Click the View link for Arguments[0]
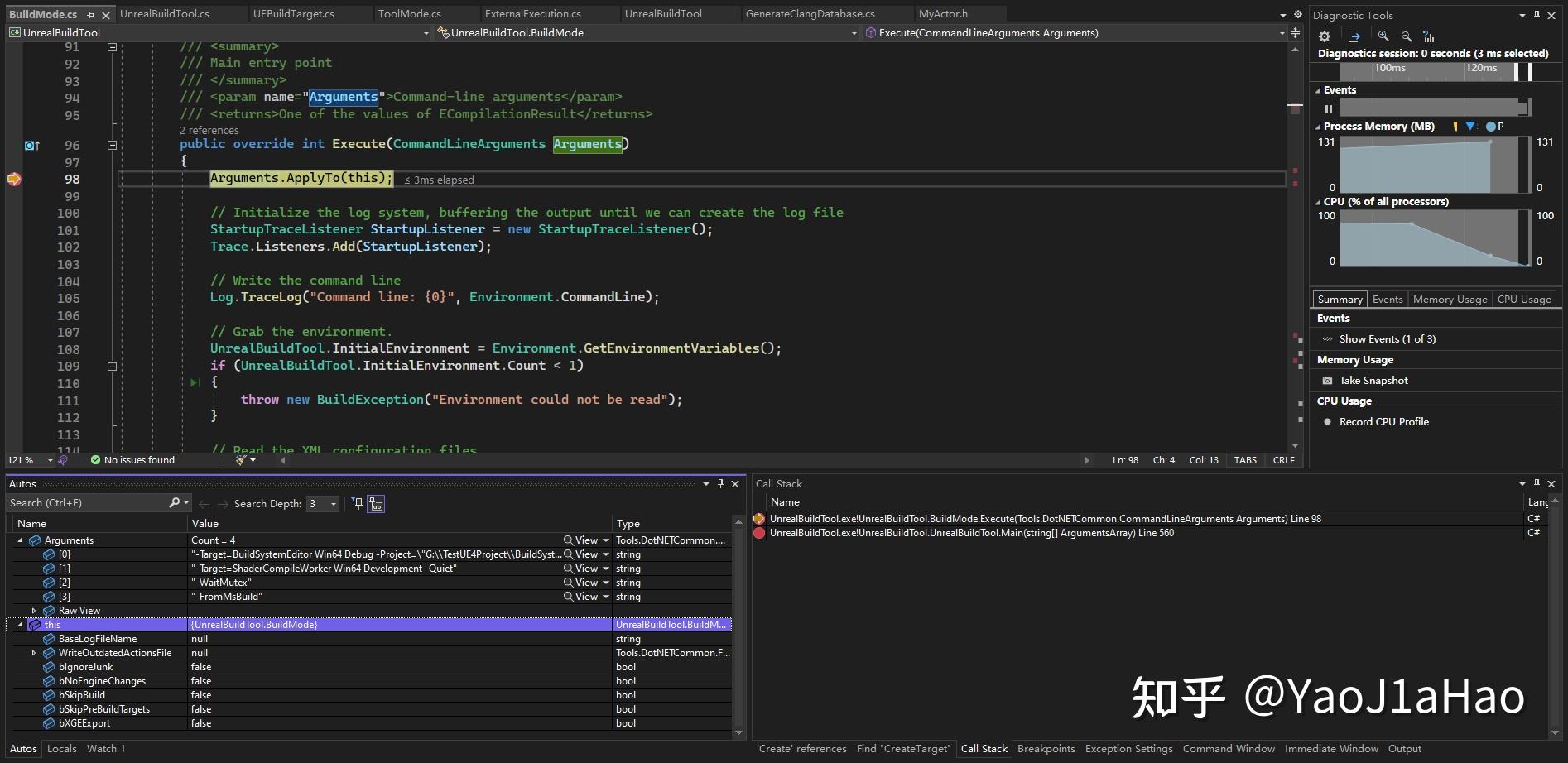 coord(584,554)
